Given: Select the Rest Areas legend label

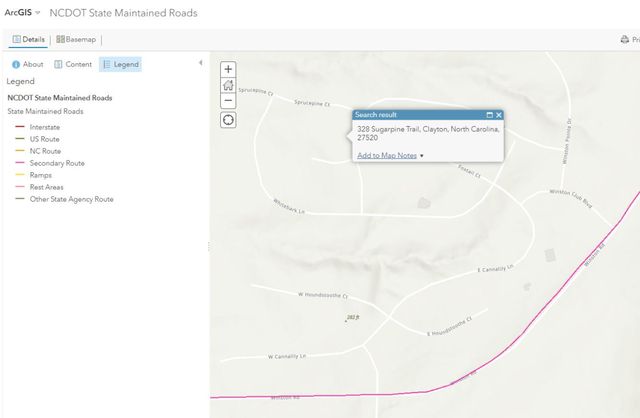Looking at the screenshot, I should point(47,187).
